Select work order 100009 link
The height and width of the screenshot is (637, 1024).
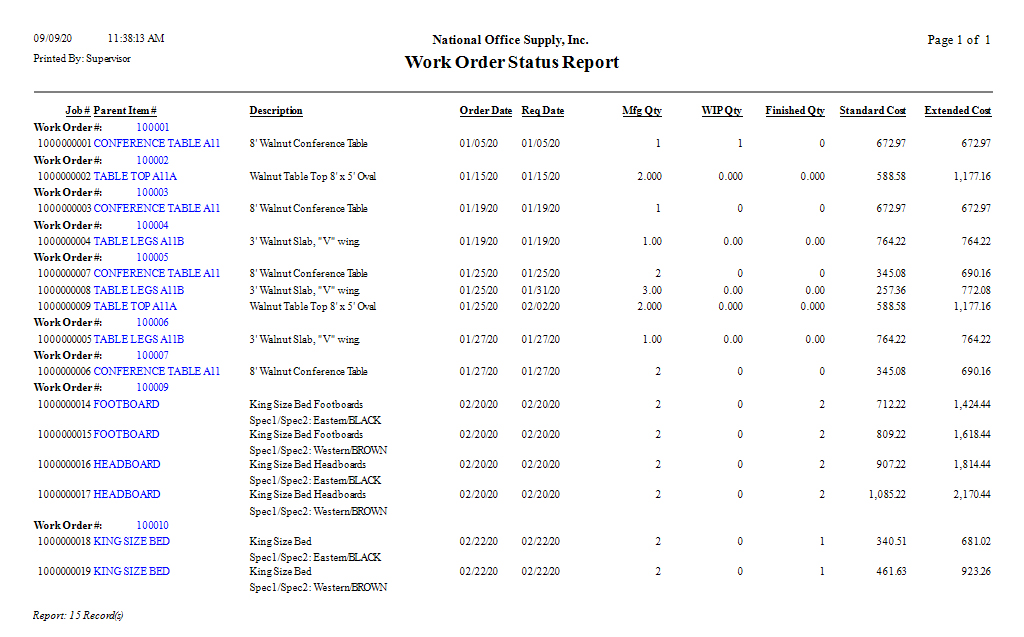click(153, 387)
